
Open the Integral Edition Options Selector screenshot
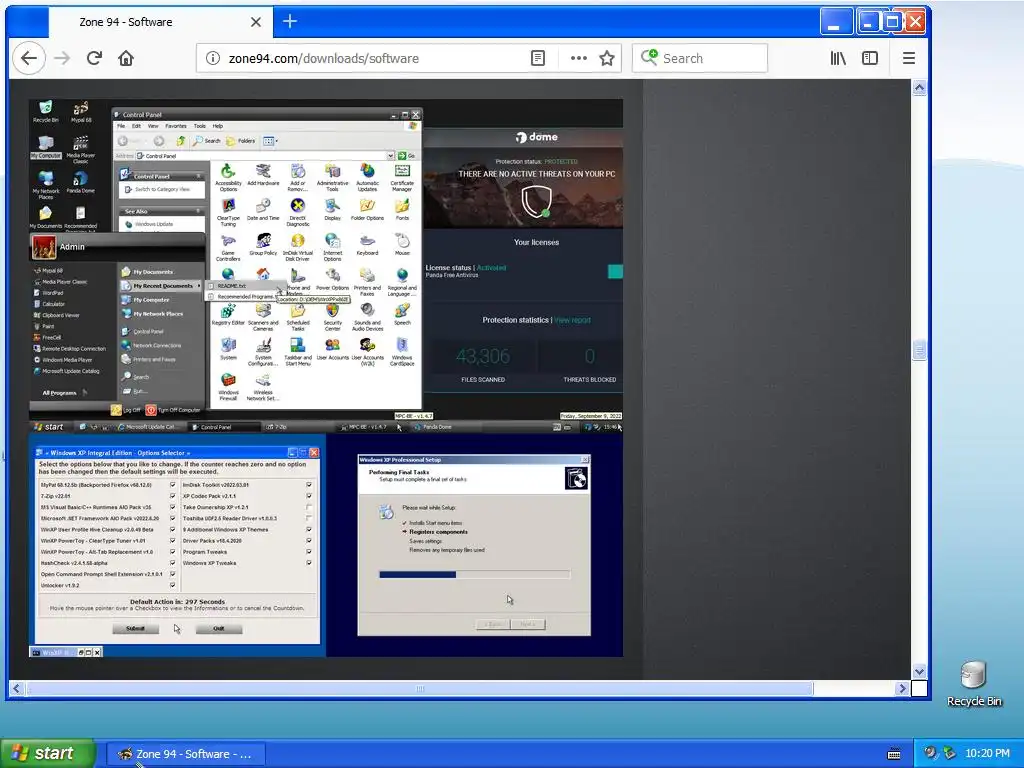pyautogui.click(x=177, y=545)
